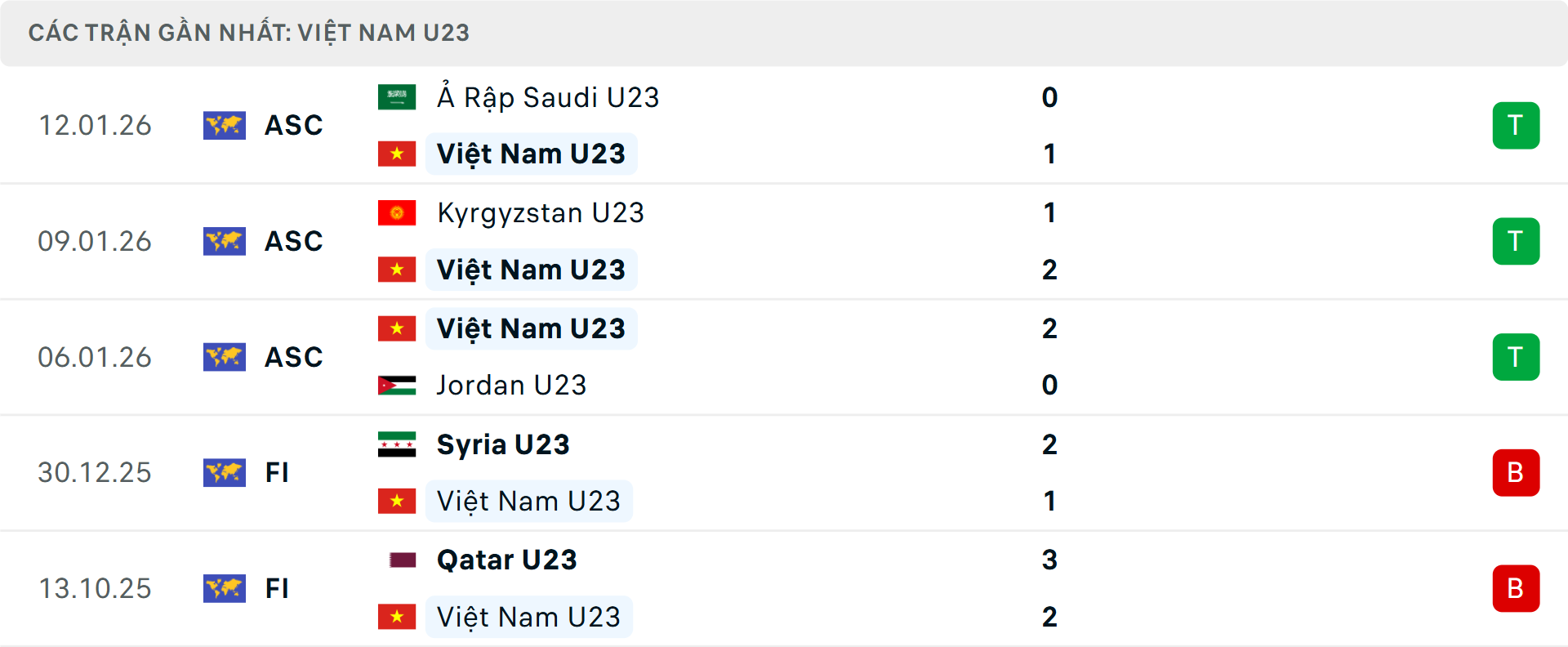Open the CÁC TRẬN GẦN NHẤT header
Viewport: 1568px width, 647px height.
coord(249,33)
